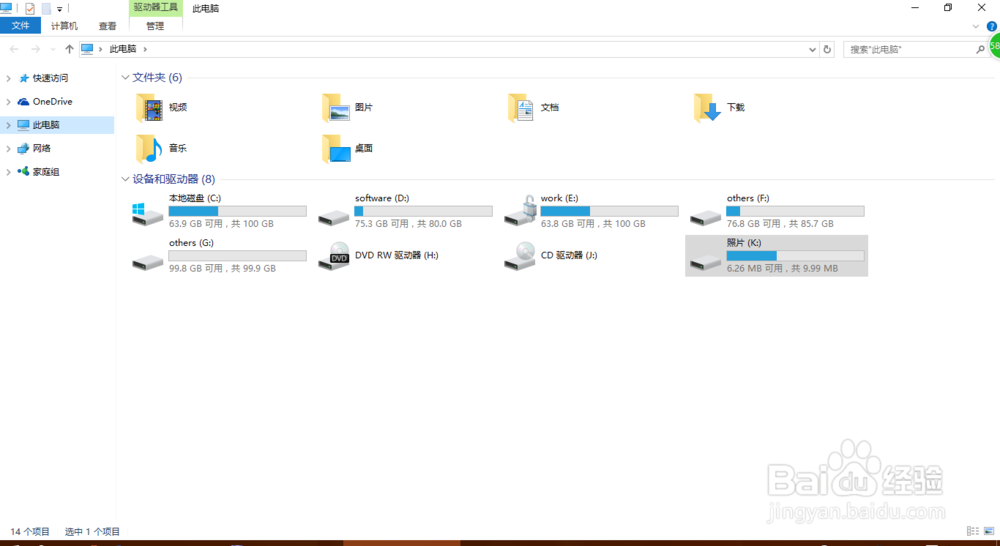Image resolution: width=1000 pixels, height=546 pixels.
Task: Go up one folder level arrow
Action: click(69, 49)
